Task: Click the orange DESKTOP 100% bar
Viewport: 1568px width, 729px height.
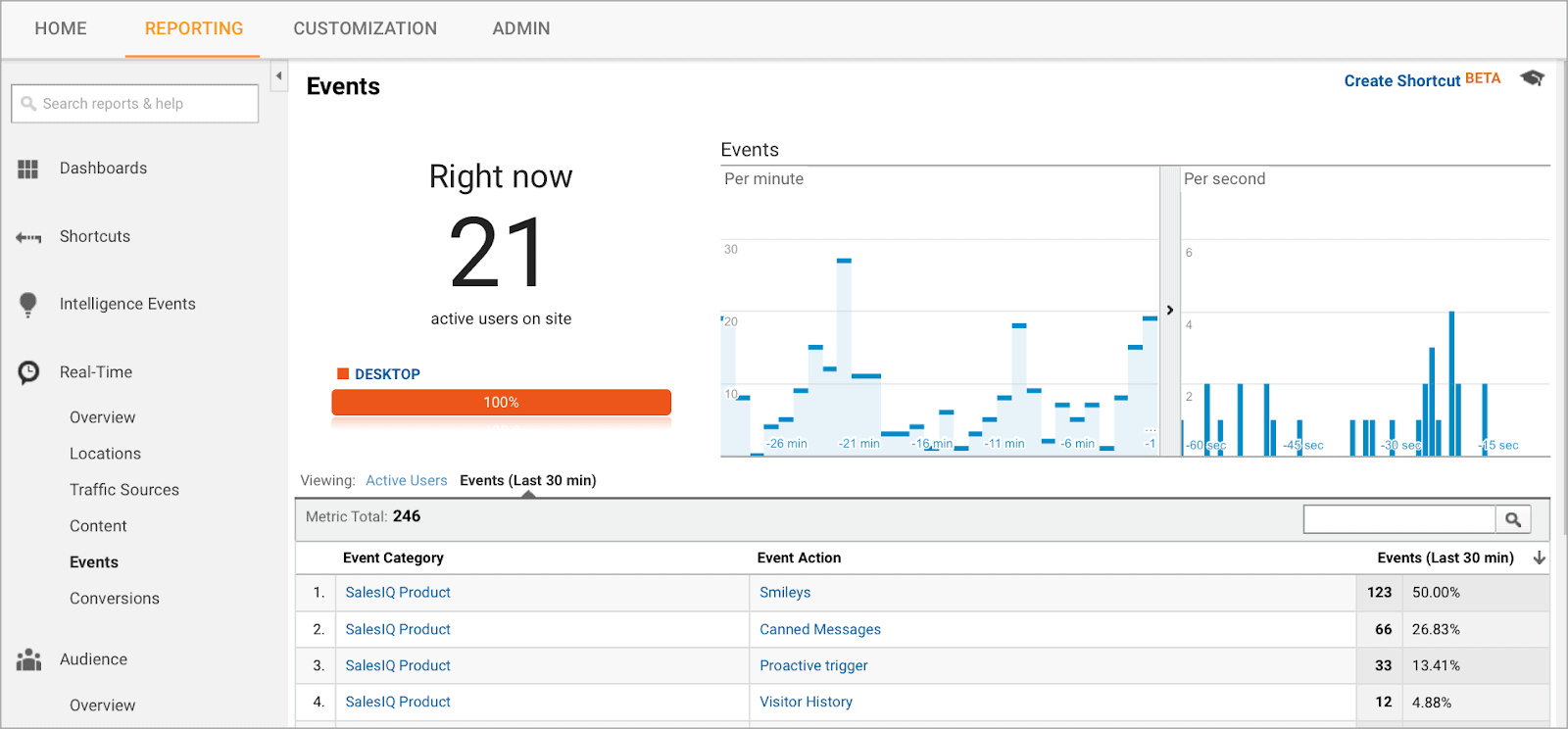Action: [501, 403]
